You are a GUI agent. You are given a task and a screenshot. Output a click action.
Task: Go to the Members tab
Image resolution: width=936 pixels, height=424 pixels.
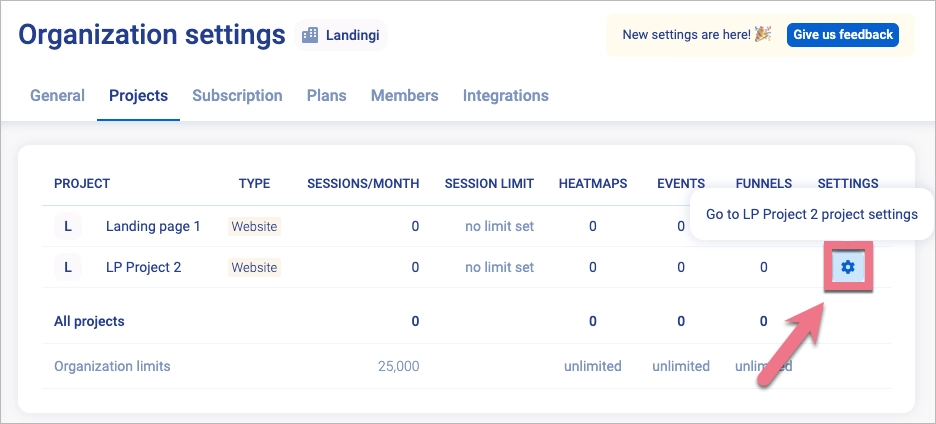click(x=404, y=96)
